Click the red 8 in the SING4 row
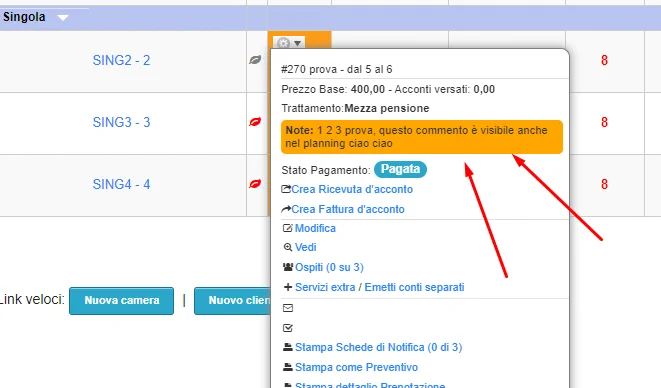Image resolution: width=661 pixels, height=388 pixels. pyautogui.click(x=605, y=184)
